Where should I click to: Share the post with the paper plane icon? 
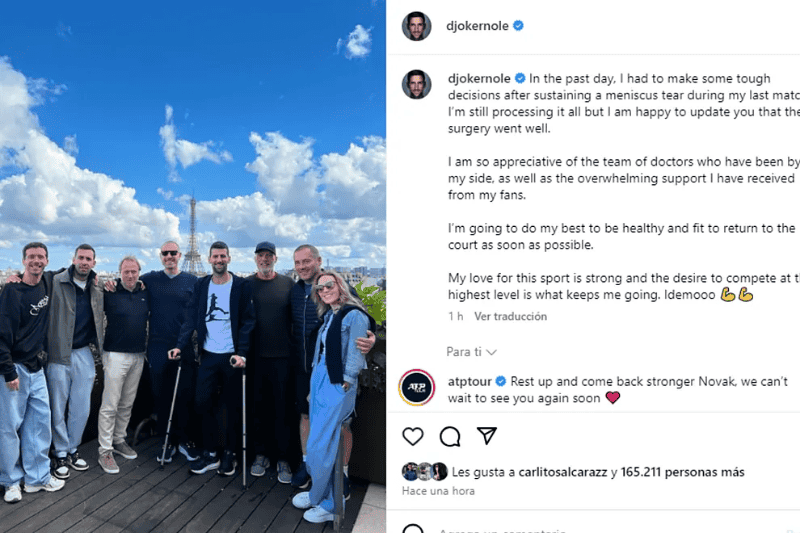pyautogui.click(x=487, y=436)
